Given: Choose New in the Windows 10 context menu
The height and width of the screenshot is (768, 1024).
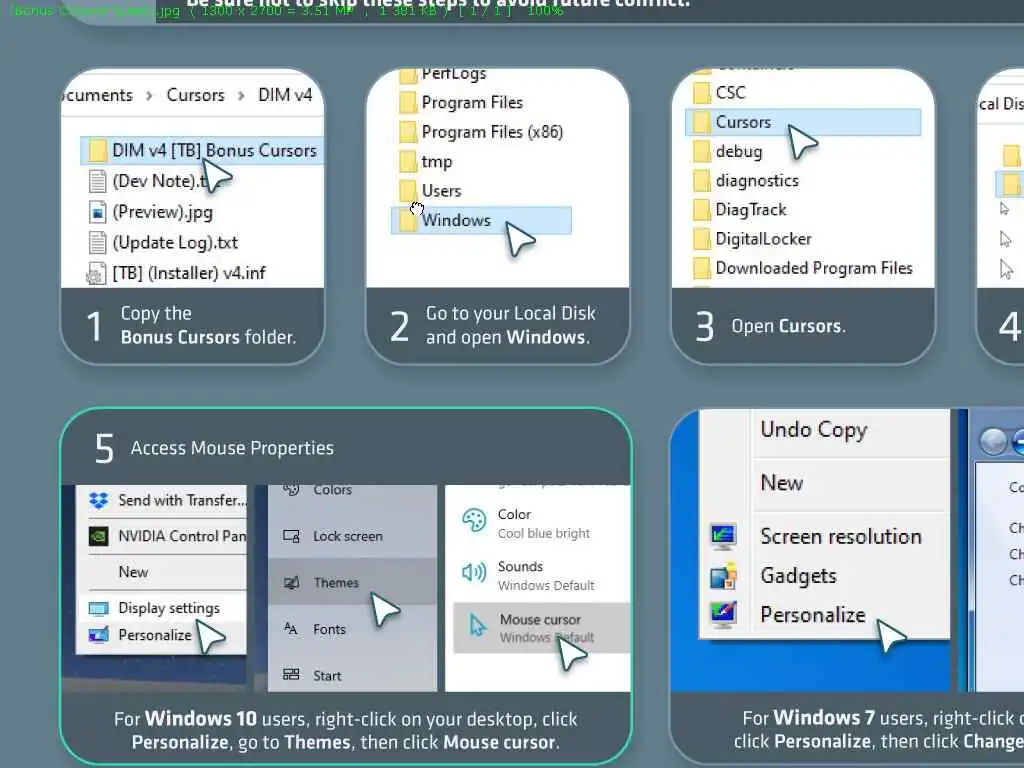Looking at the screenshot, I should [162, 572].
